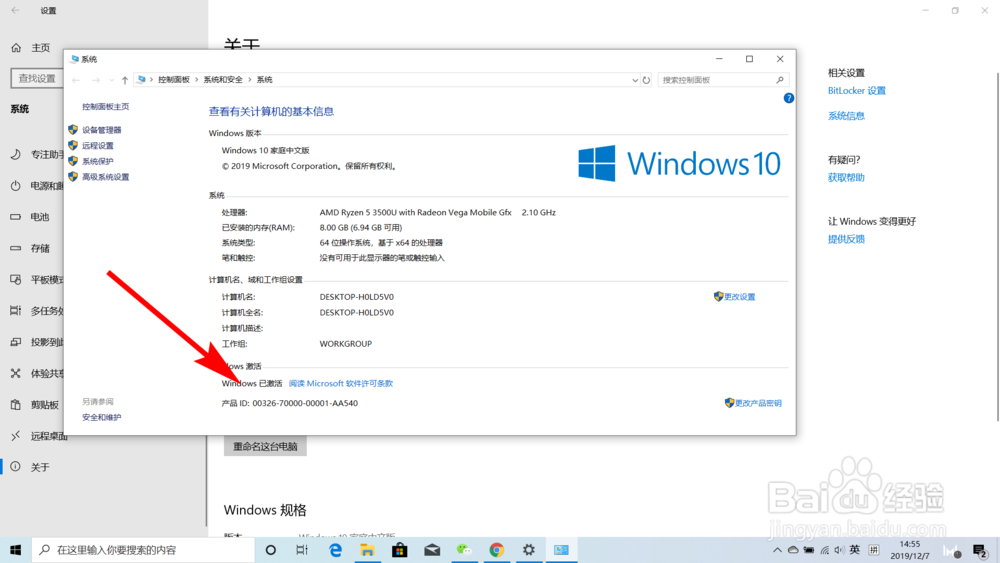The width and height of the screenshot is (1000, 563).
Task: Open recent locations dropdown arrow
Action: click(x=111, y=80)
